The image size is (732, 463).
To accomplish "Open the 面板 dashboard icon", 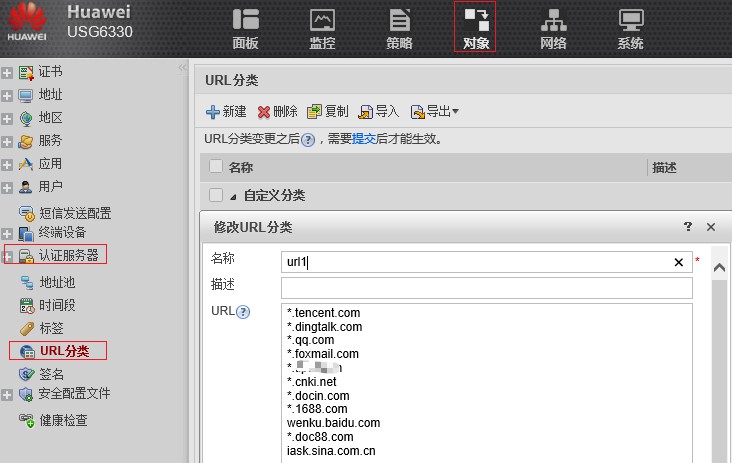I will pos(245,27).
